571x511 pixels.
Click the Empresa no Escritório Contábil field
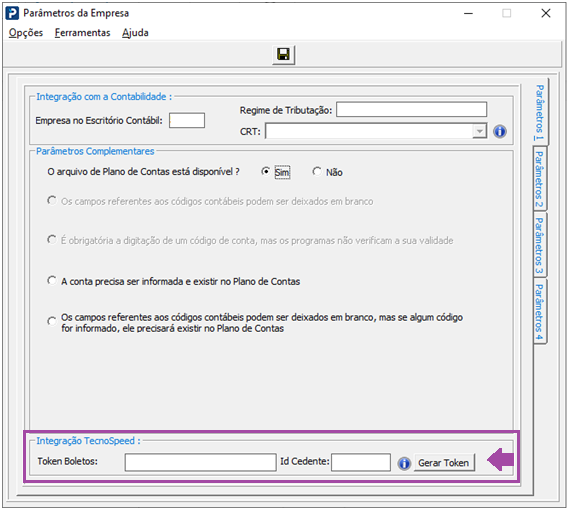click(187, 120)
